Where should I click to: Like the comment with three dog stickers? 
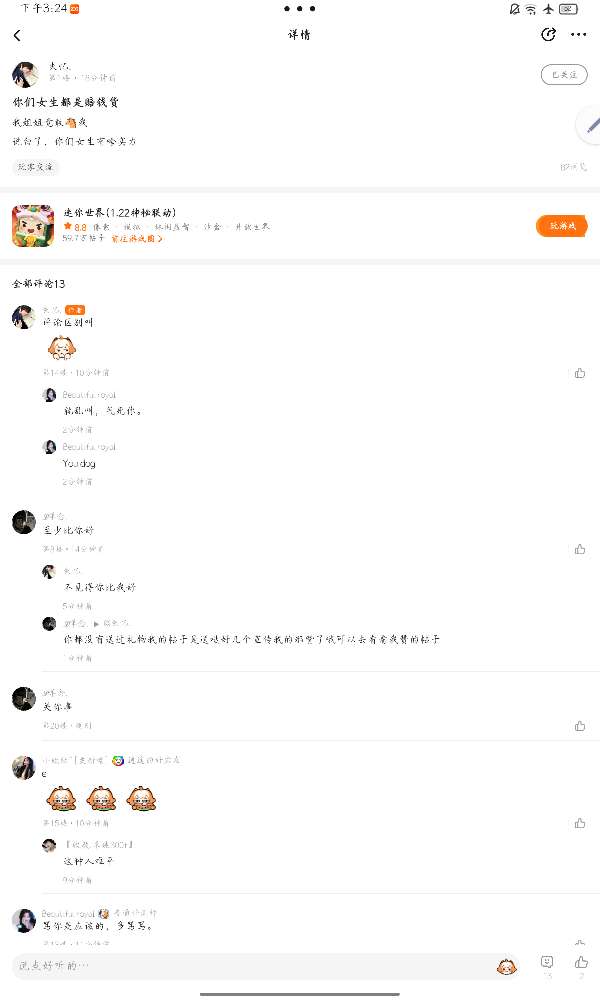[580, 823]
